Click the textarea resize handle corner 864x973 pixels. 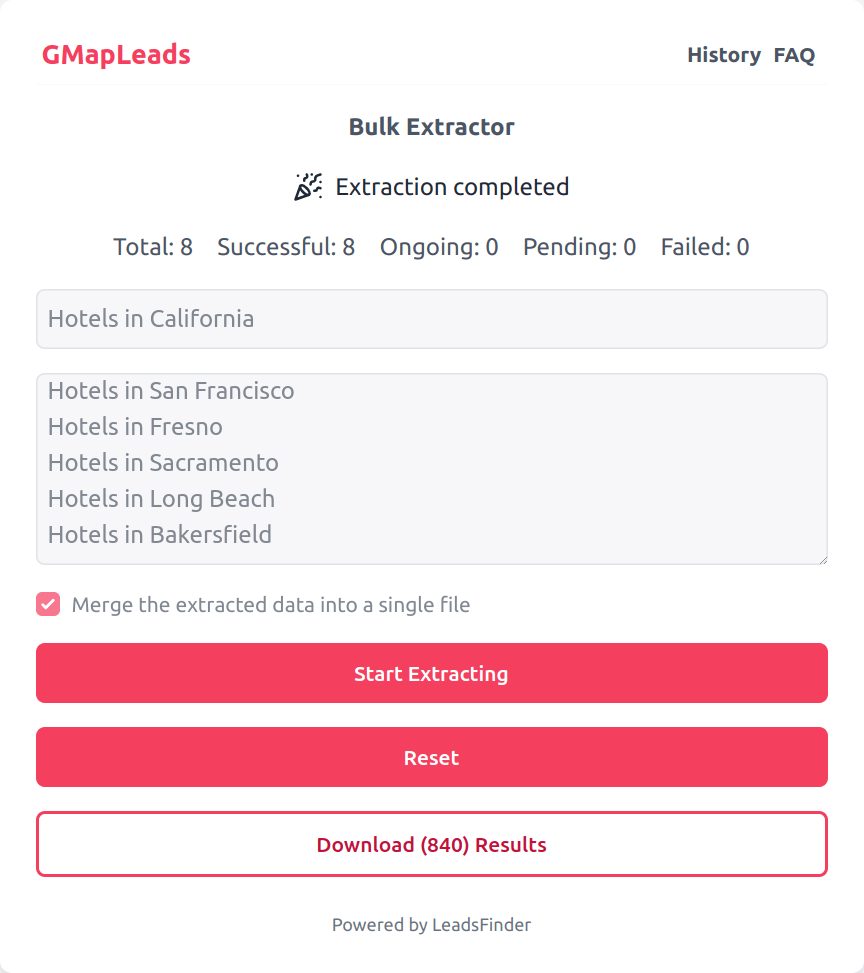pyautogui.click(x=822, y=559)
